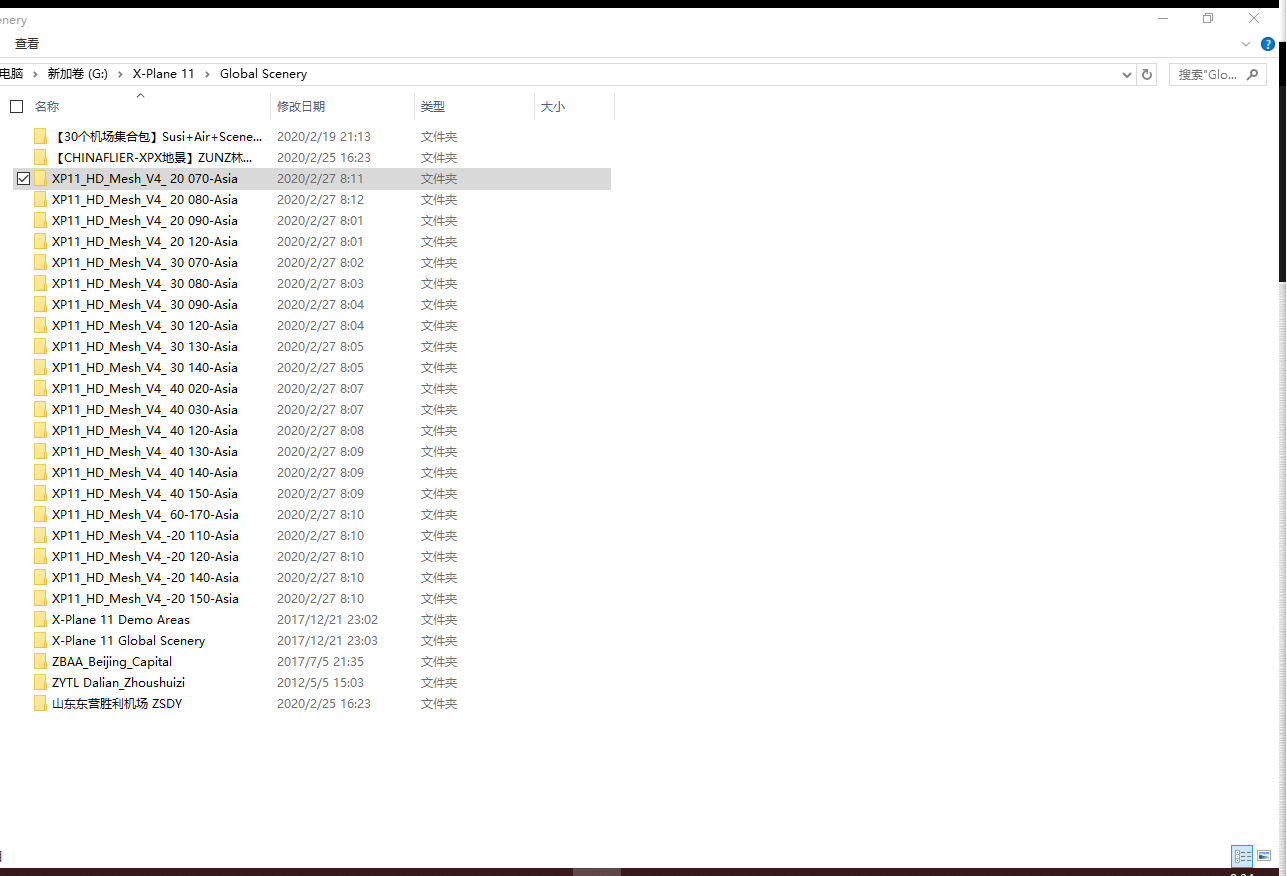1287x876 pixels.
Task: Click the vertical scrollbar thumb
Action: [1281, 160]
